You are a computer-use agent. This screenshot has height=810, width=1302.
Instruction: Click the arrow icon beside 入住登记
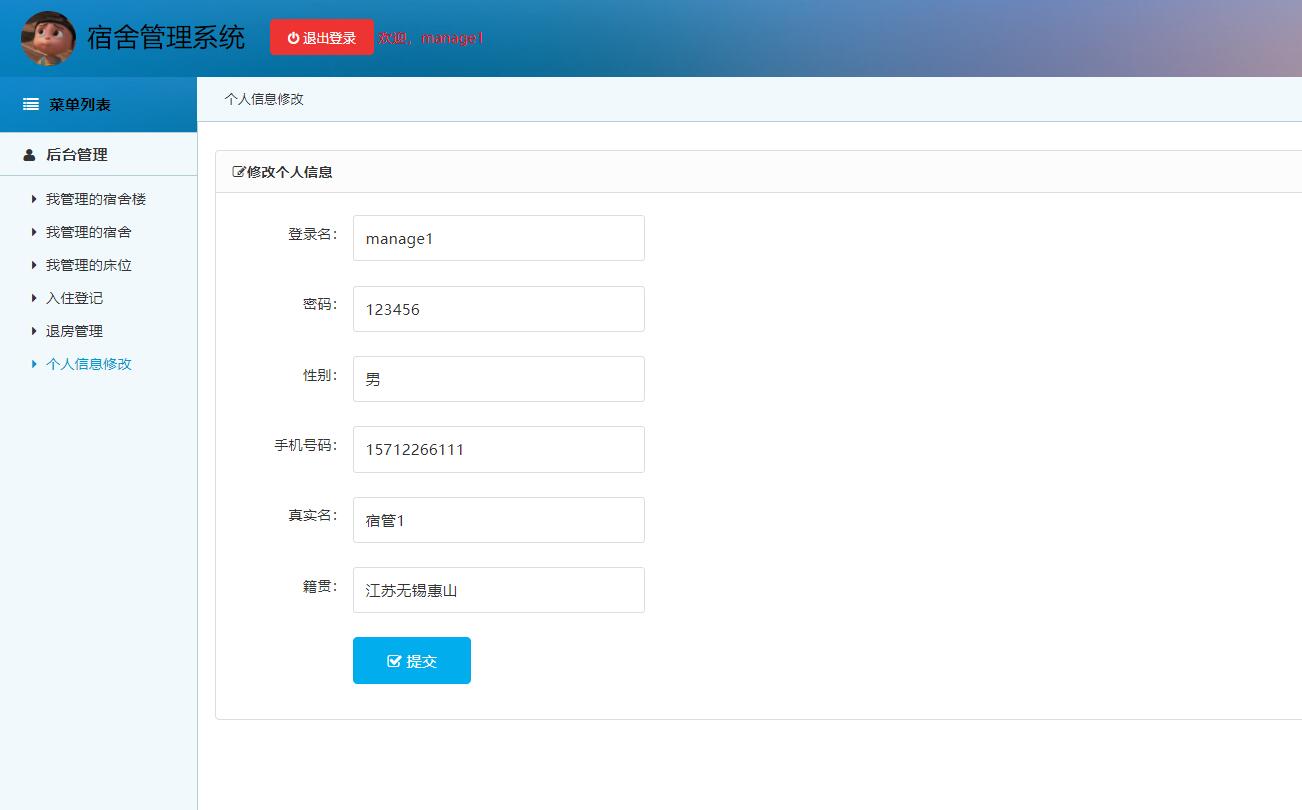[x=35, y=298]
